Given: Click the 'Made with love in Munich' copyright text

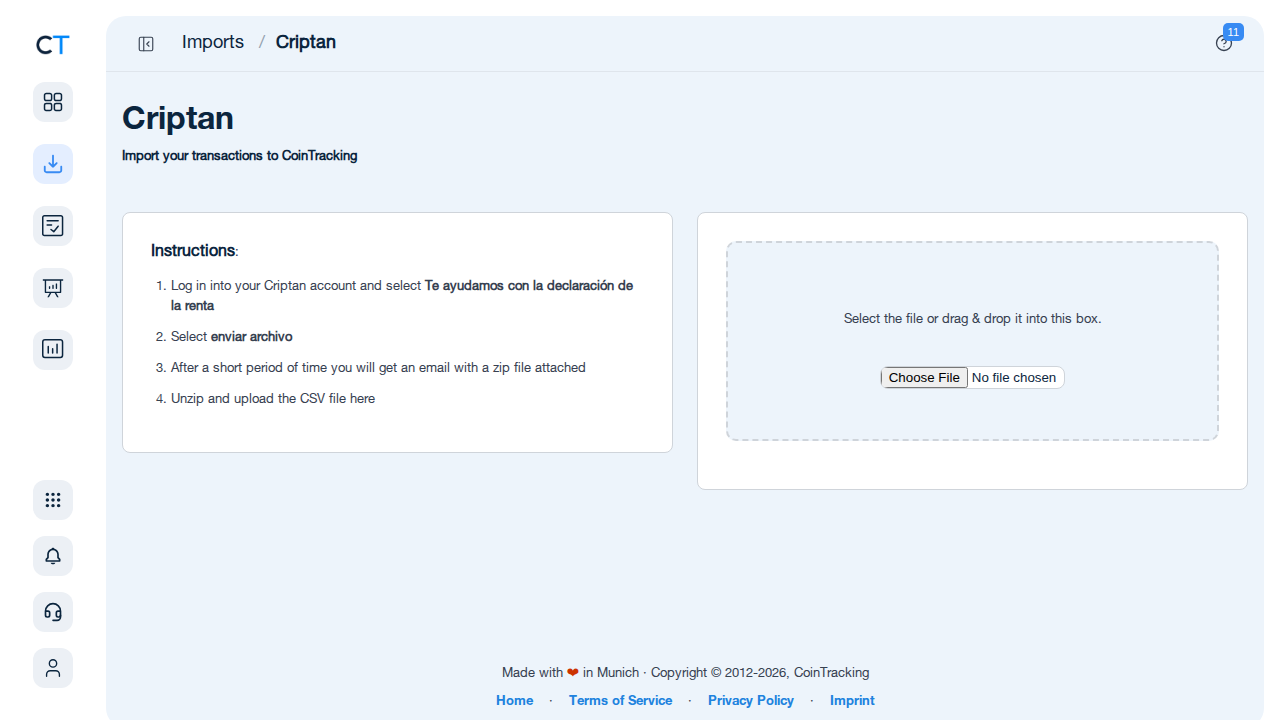Looking at the screenshot, I should pos(686,672).
